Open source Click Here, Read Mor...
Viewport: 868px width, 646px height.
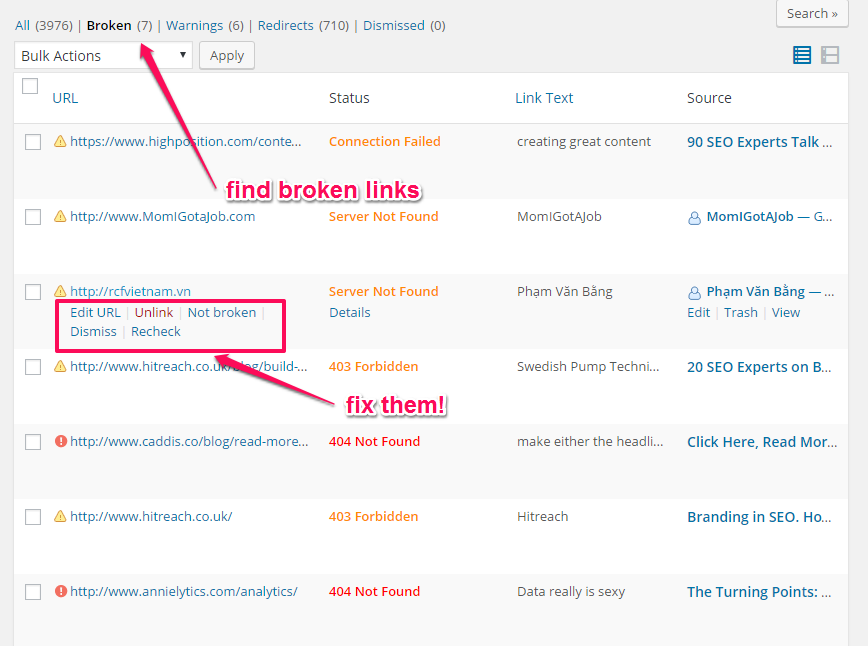click(x=762, y=442)
